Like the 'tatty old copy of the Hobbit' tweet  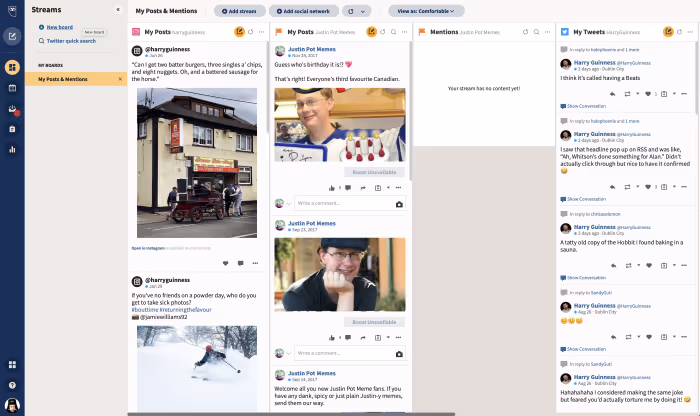point(649,266)
